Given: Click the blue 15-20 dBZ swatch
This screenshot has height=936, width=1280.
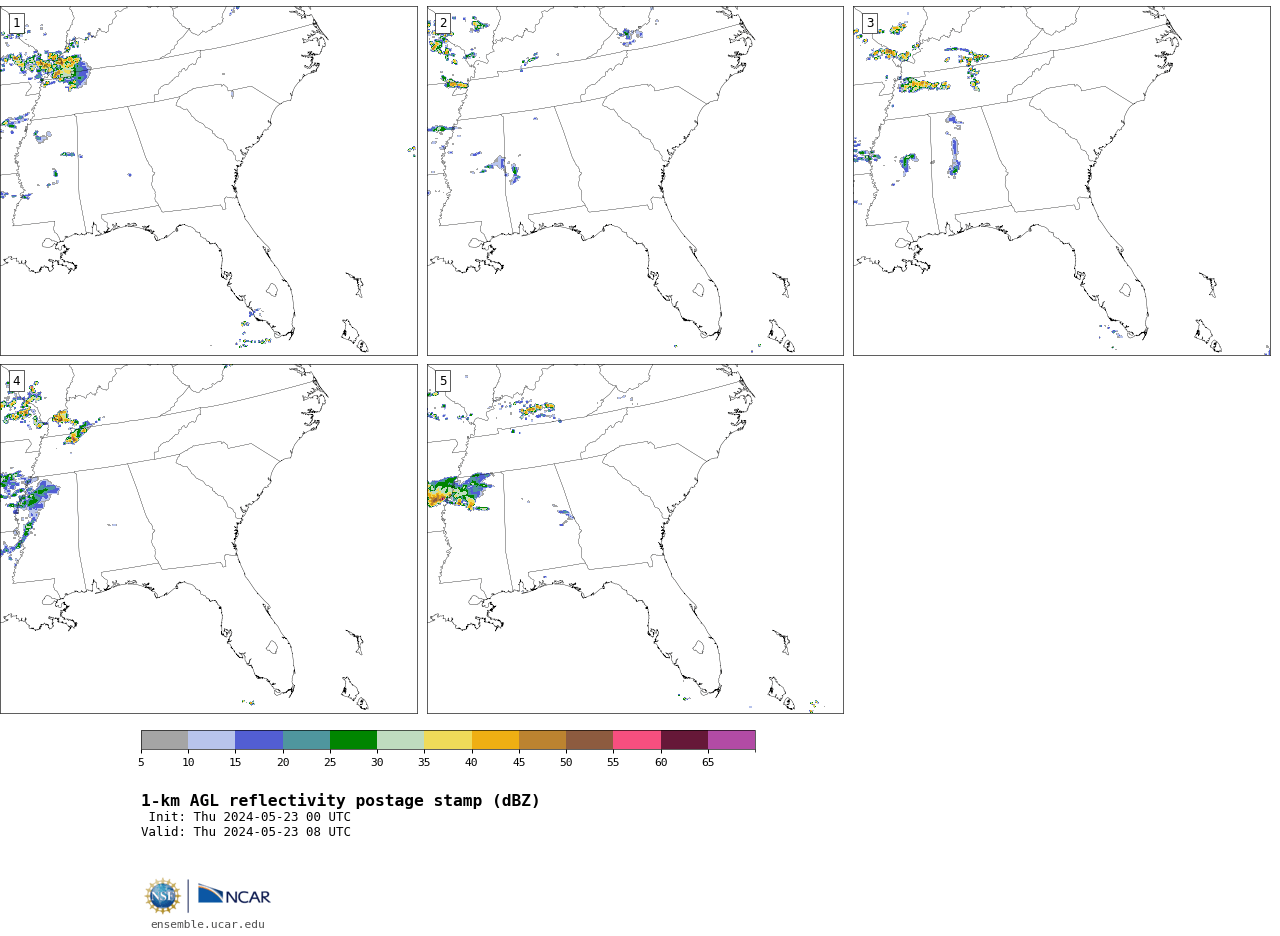Looking at the screenshot, I should 259,740.
